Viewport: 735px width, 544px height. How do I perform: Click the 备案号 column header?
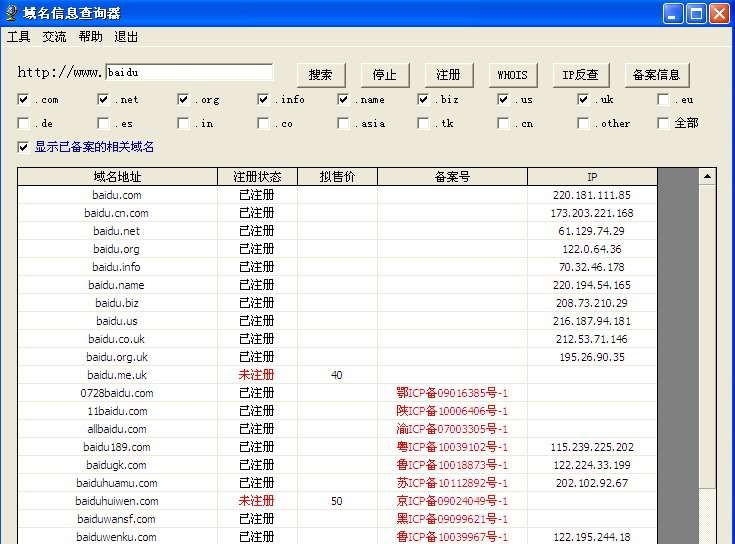[452, 177]
